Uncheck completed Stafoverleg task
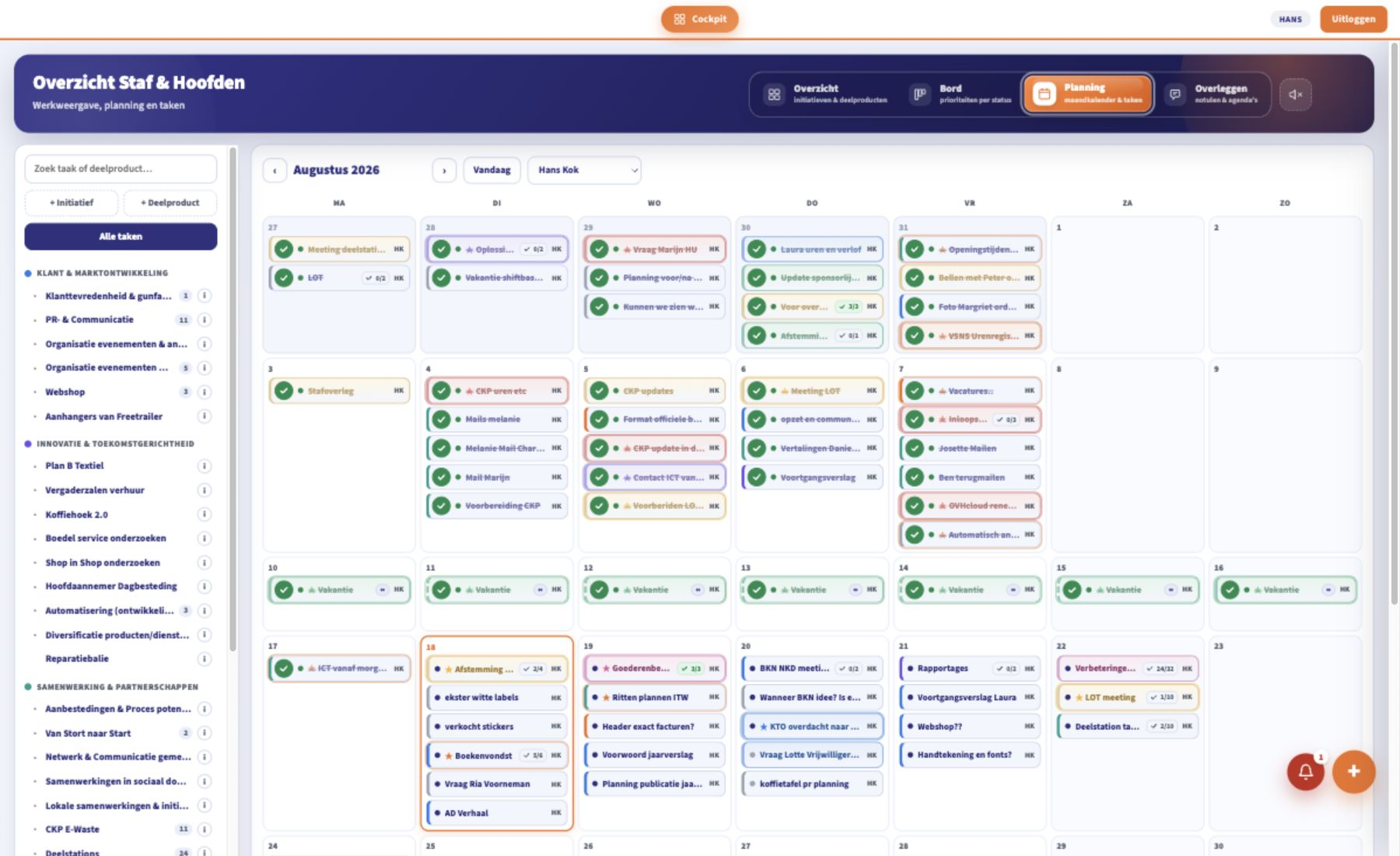1400x856 pixels. (x=284, y=391)
